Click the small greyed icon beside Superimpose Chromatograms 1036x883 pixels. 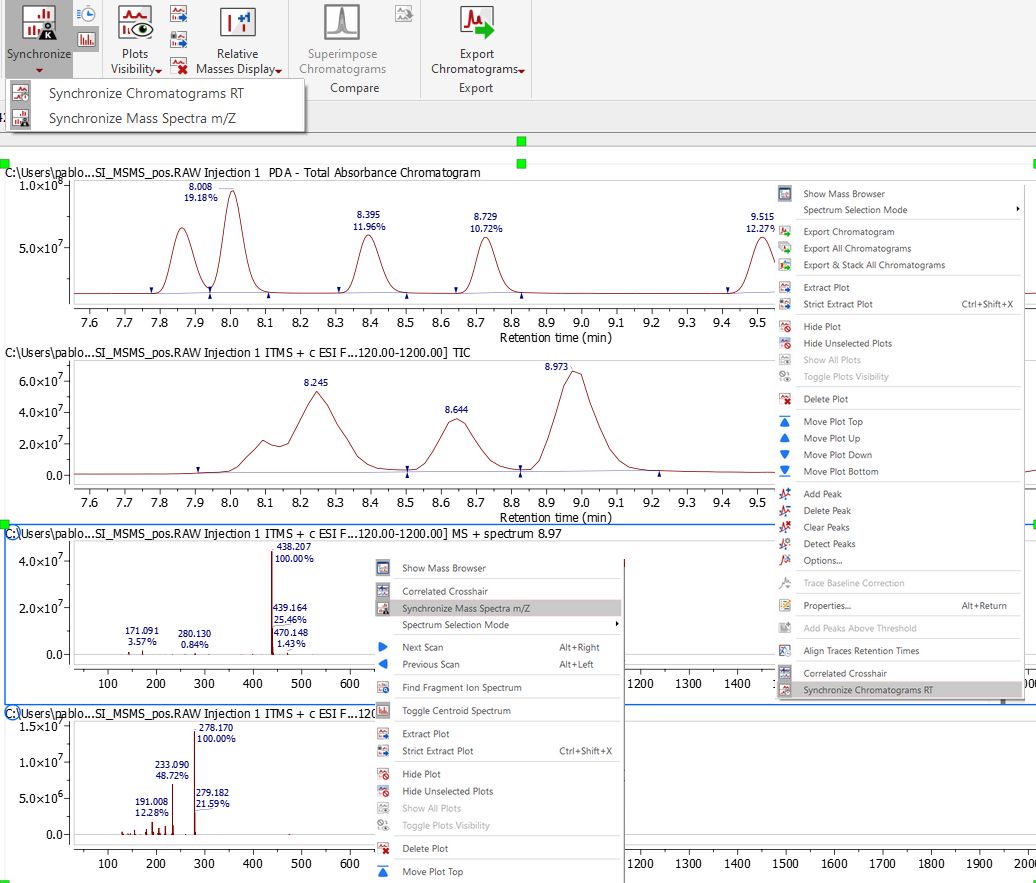[404, 13]
